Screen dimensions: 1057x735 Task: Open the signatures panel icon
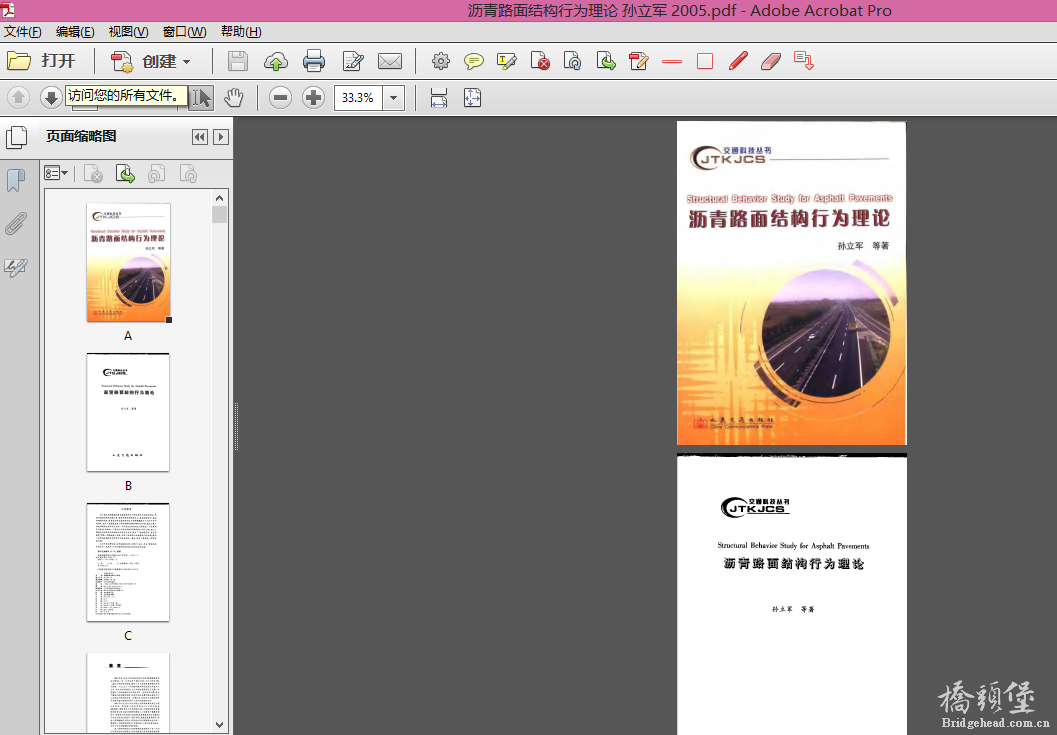coord(16,268)
